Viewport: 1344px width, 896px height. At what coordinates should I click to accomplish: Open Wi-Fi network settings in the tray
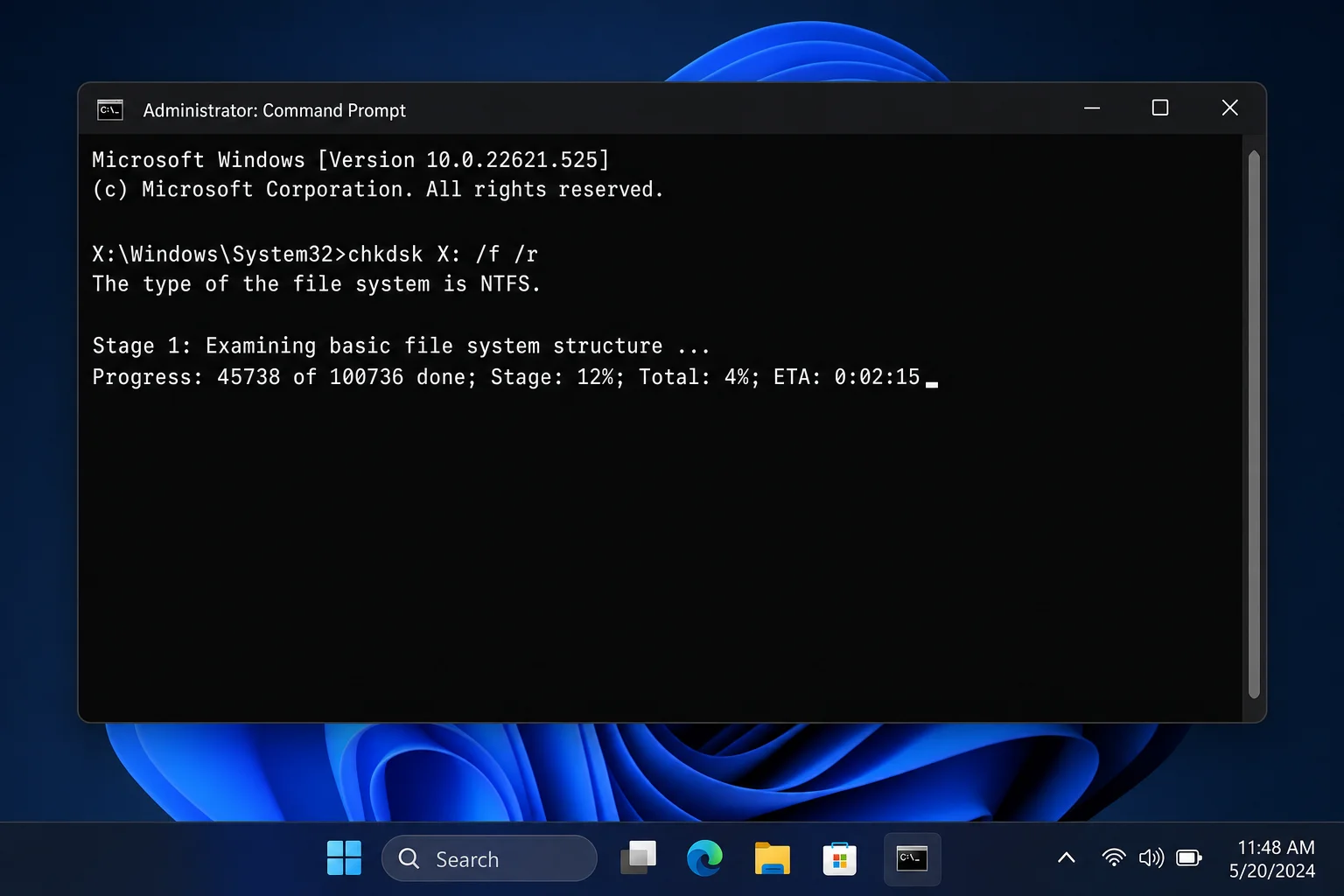[x=1113, y=858]
